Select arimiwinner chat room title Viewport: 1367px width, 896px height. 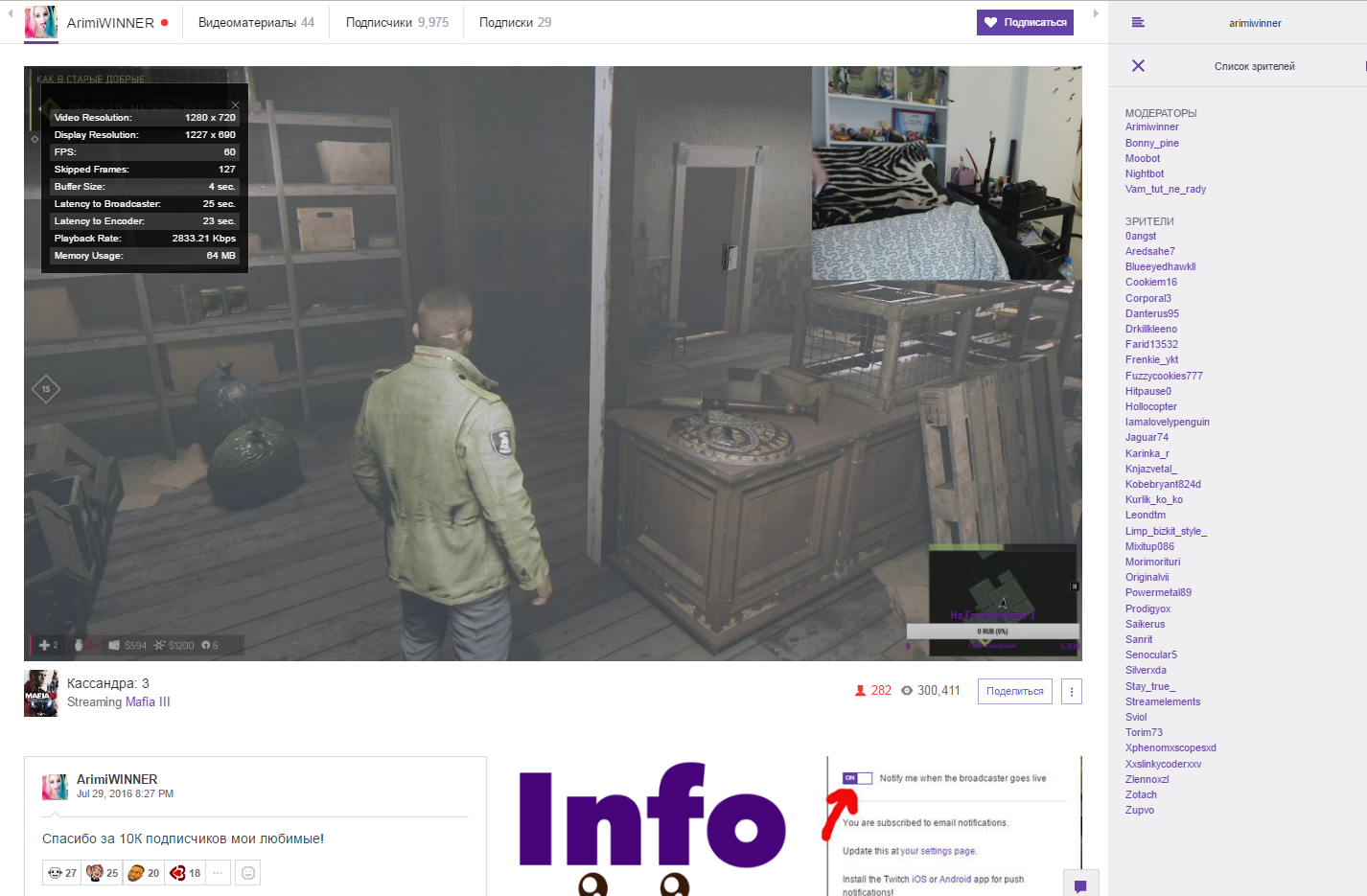1255,23
